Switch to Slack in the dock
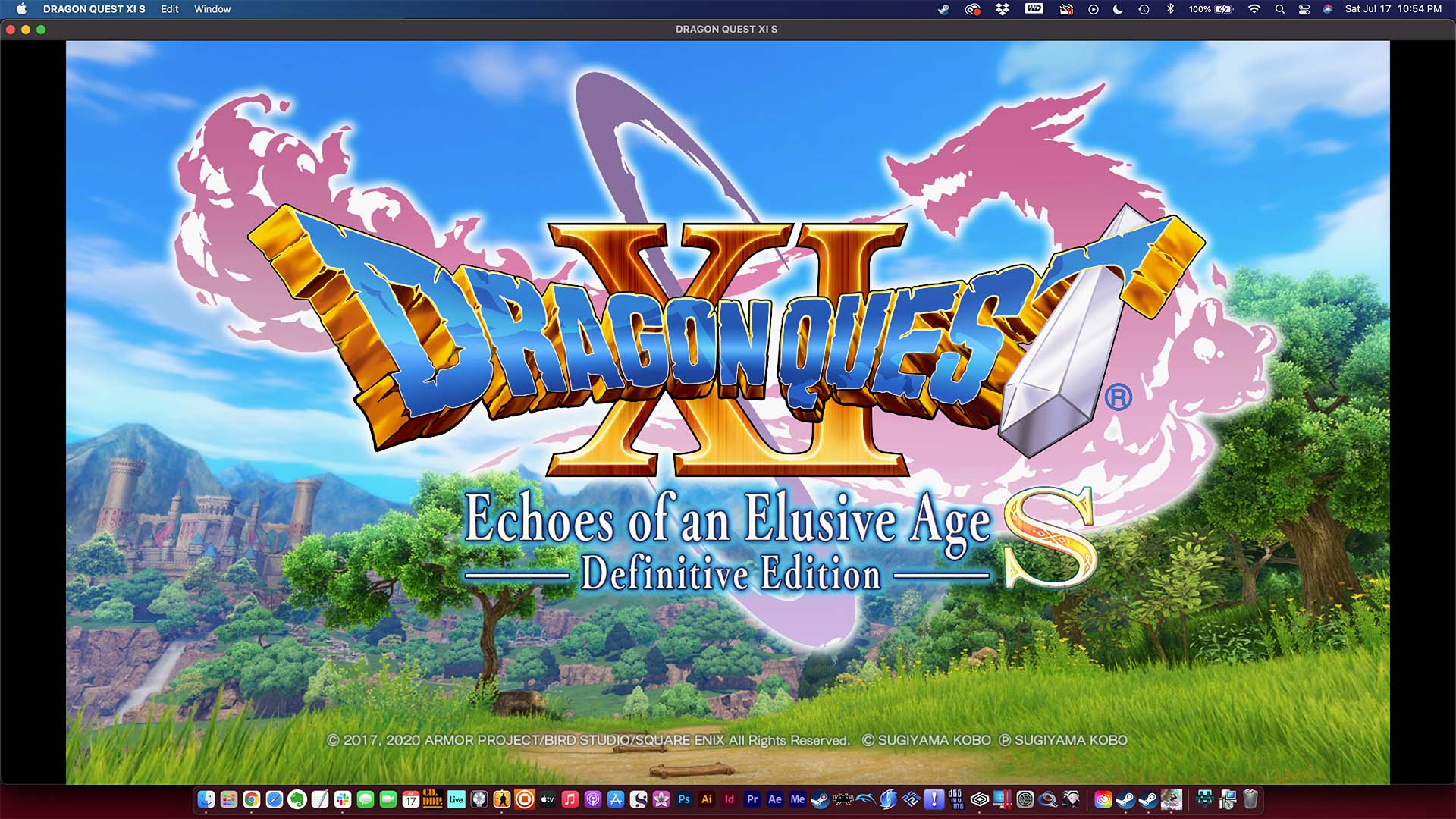Image resolution: width=1456 pixels, height=819 pixels. pos(342,799)
